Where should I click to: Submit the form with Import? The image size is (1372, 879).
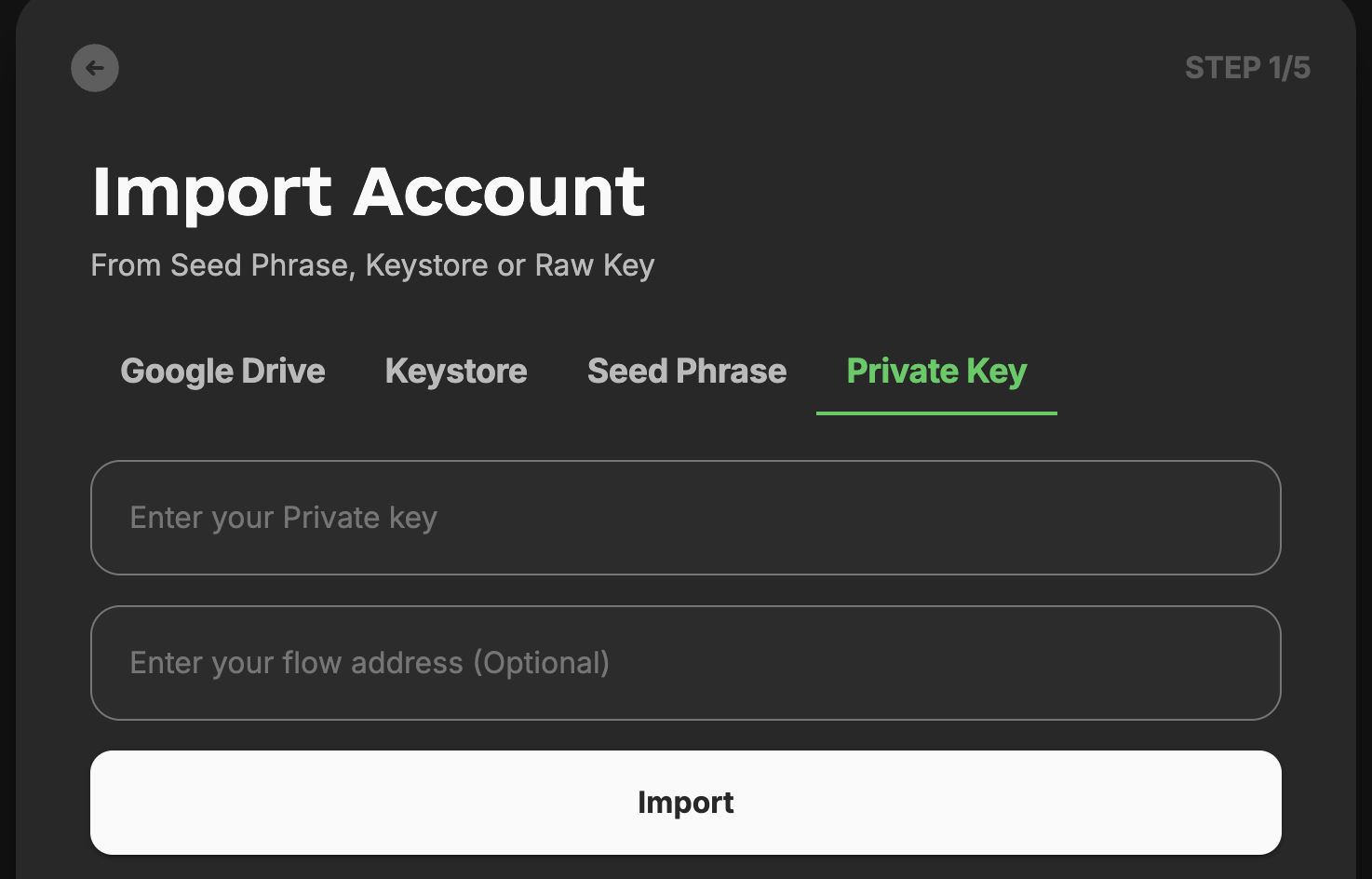coord(685,803)
